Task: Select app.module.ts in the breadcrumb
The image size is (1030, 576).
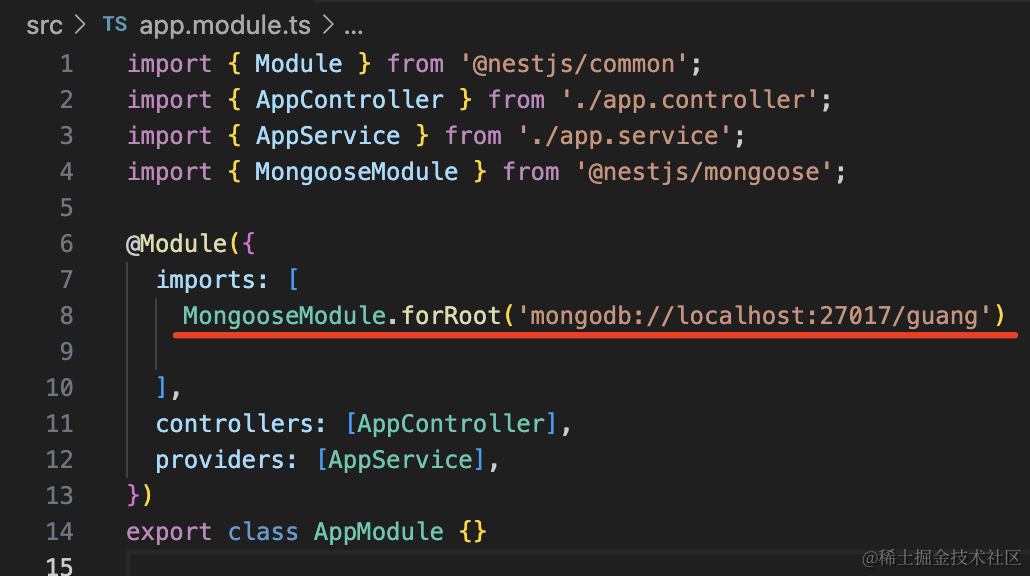Action: click(225, 26)
